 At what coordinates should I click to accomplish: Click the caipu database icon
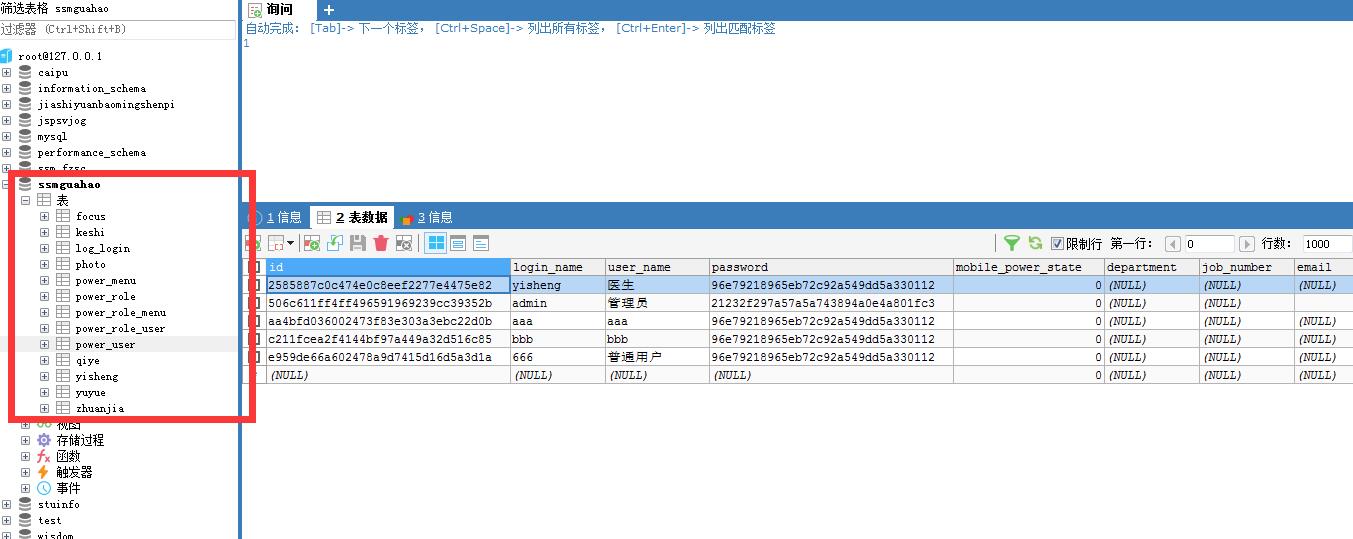25,72
